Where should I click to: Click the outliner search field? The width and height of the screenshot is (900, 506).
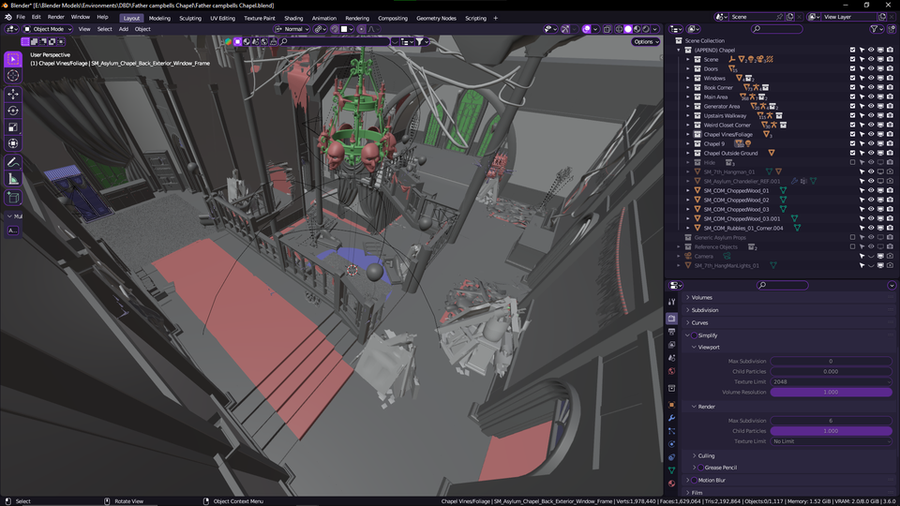click(x=777, y=29)
